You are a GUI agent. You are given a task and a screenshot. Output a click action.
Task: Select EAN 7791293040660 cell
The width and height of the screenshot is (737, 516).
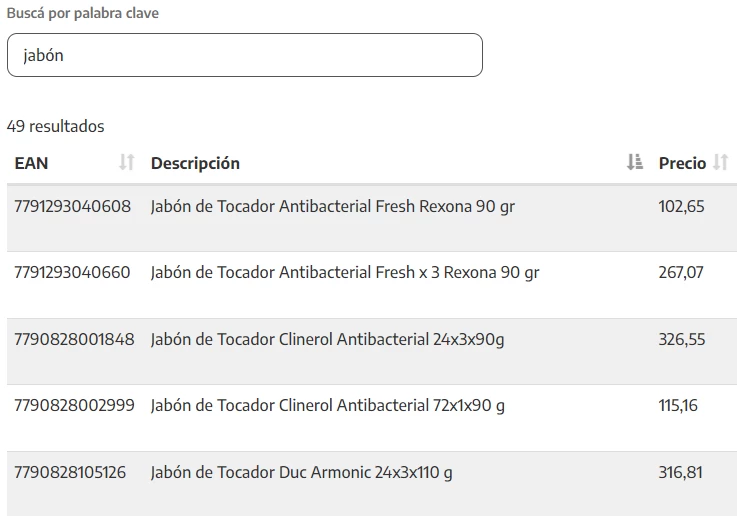[x=72, y=272]
